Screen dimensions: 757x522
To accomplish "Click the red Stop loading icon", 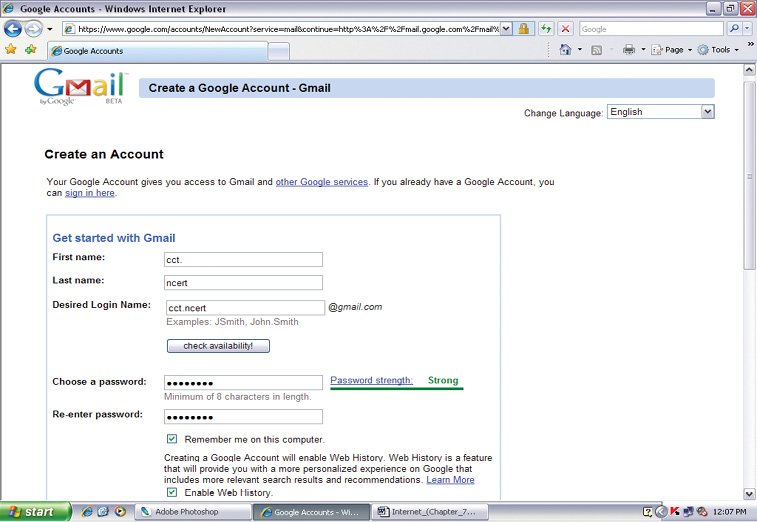I will [565, 29].
